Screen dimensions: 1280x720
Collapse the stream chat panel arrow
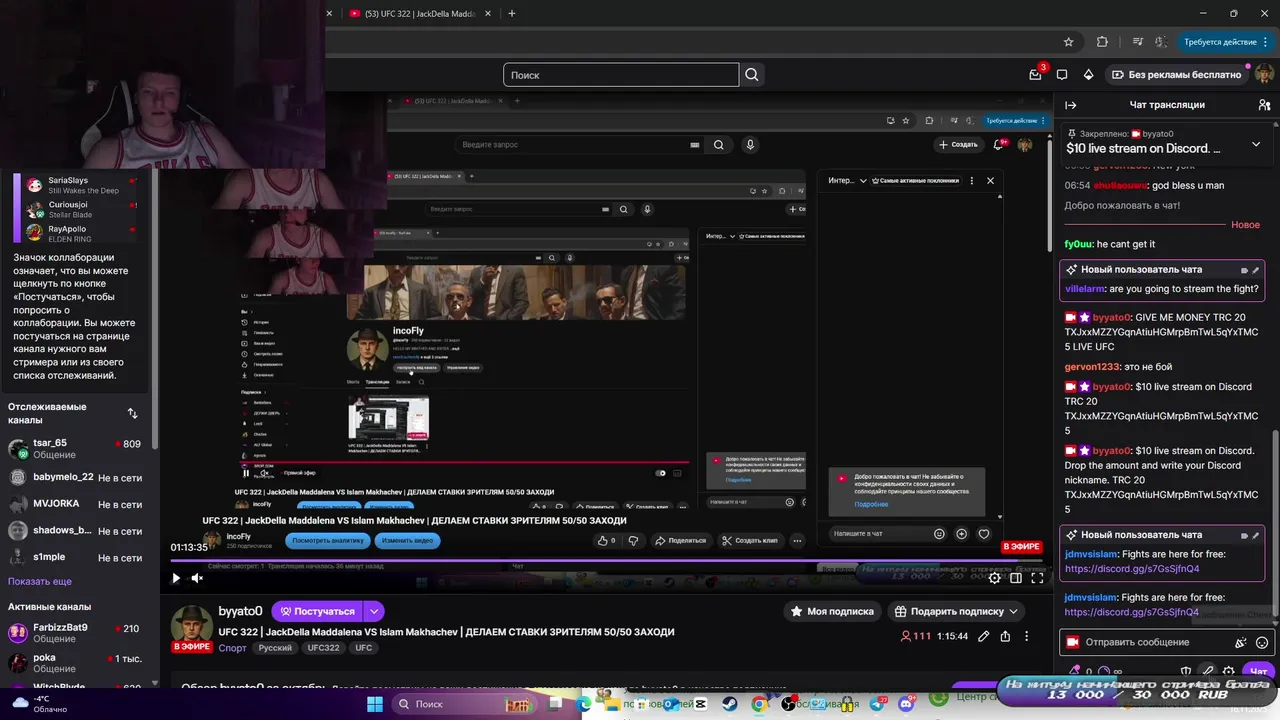(x=1071, y=105)
